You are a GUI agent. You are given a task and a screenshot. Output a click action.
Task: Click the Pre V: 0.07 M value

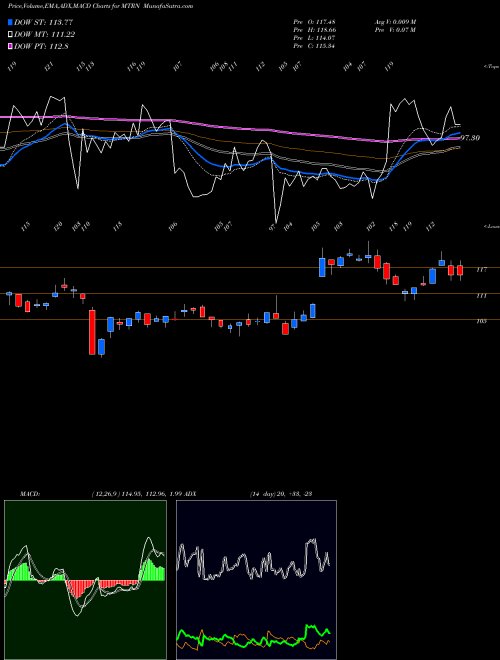(395, 30)
